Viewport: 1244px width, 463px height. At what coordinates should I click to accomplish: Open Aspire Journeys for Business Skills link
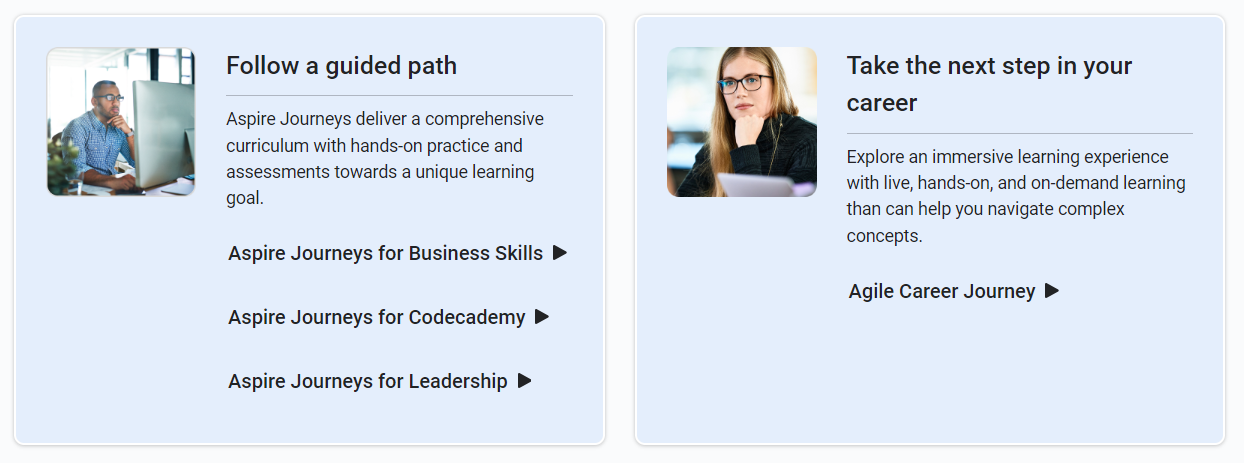[x=385, y=253]
